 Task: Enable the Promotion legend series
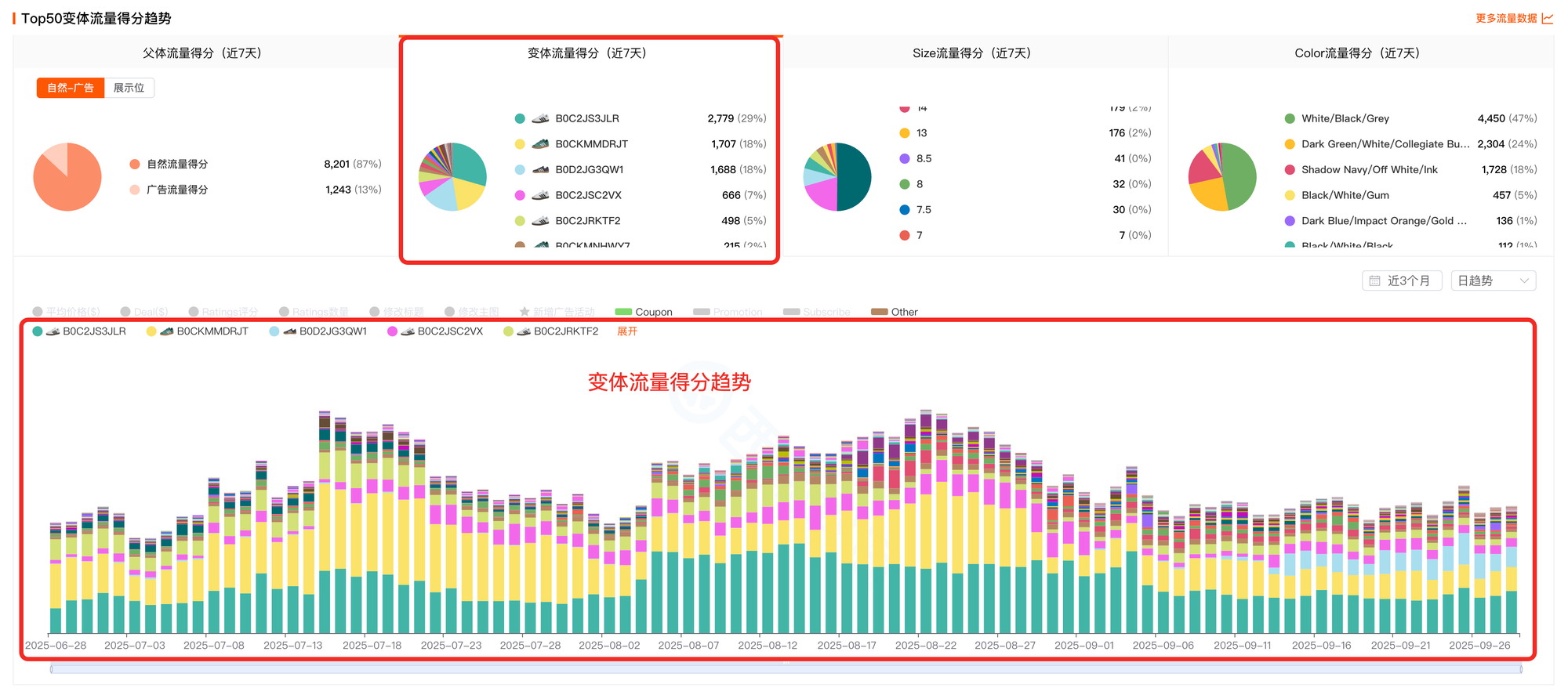[x=728, y=312]
